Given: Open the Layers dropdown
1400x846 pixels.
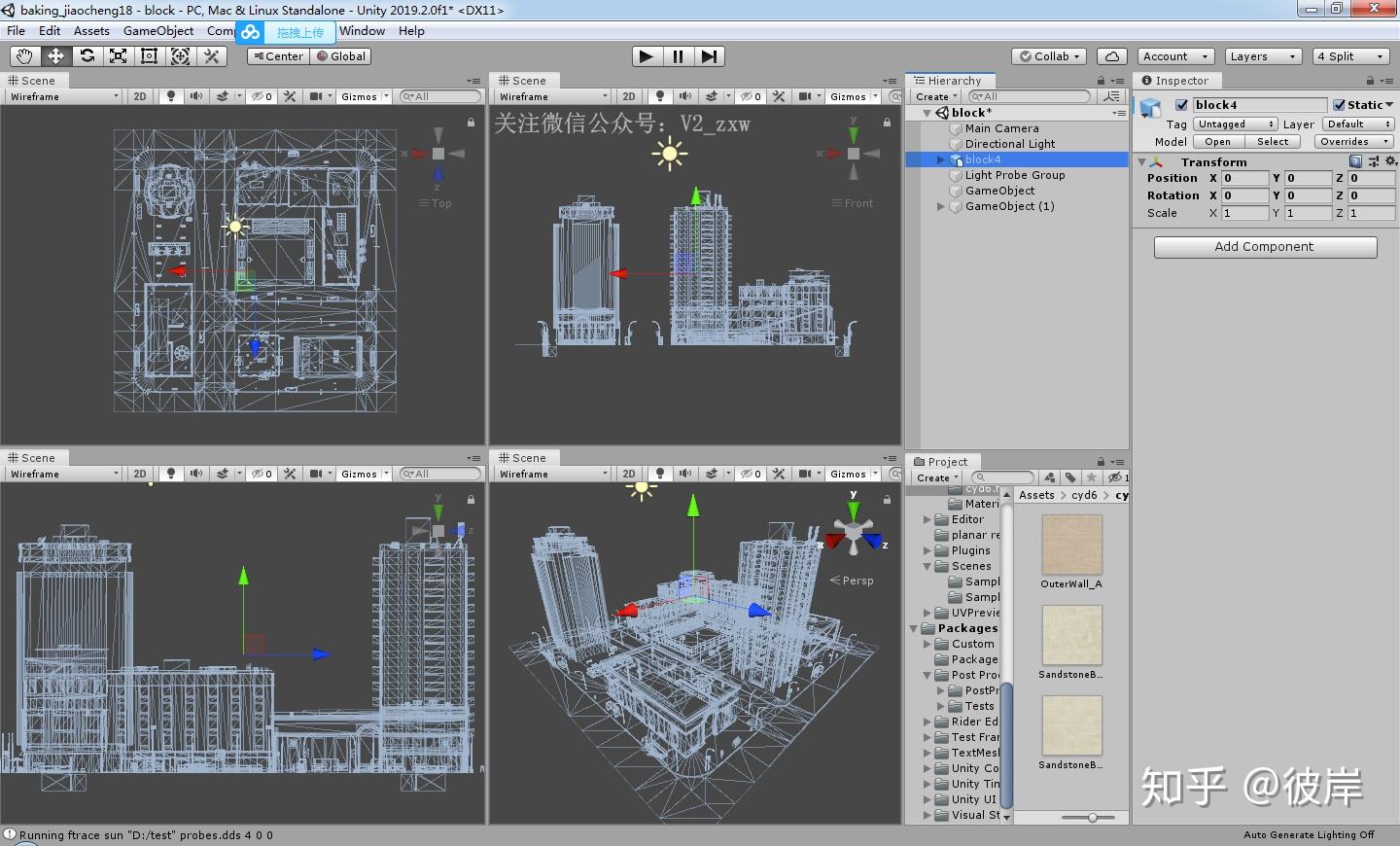Looking at the screenshot, I should 1263,56.
